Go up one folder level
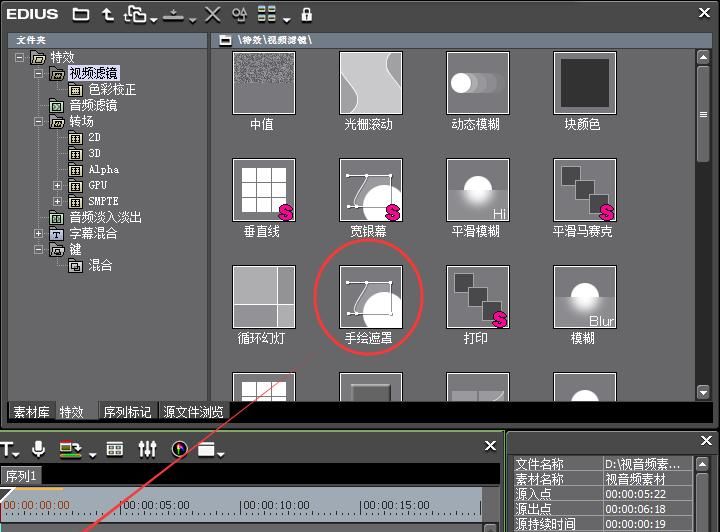 tap(107, 15)
